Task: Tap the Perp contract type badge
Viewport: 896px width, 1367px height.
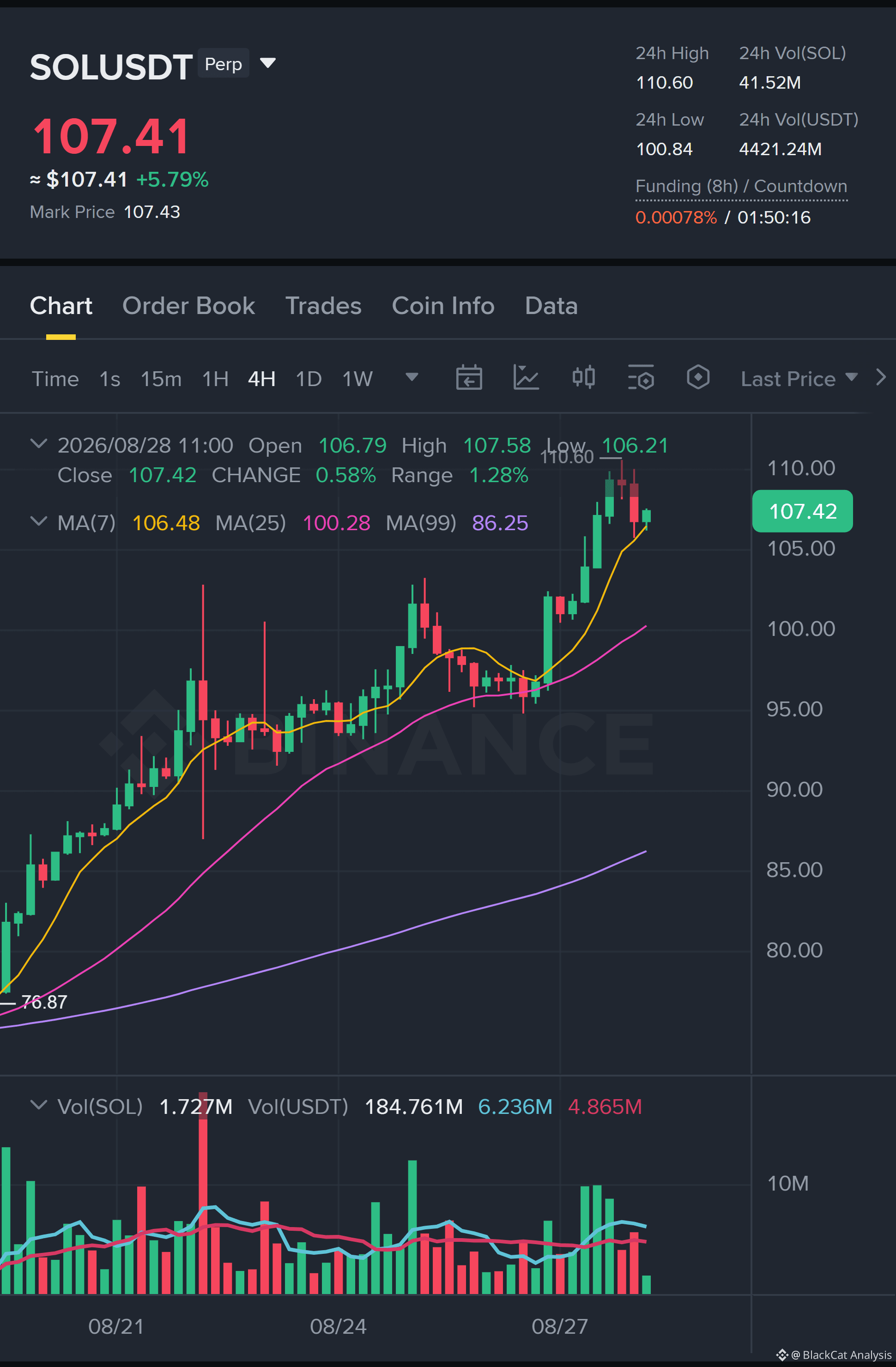Action: 224,63
